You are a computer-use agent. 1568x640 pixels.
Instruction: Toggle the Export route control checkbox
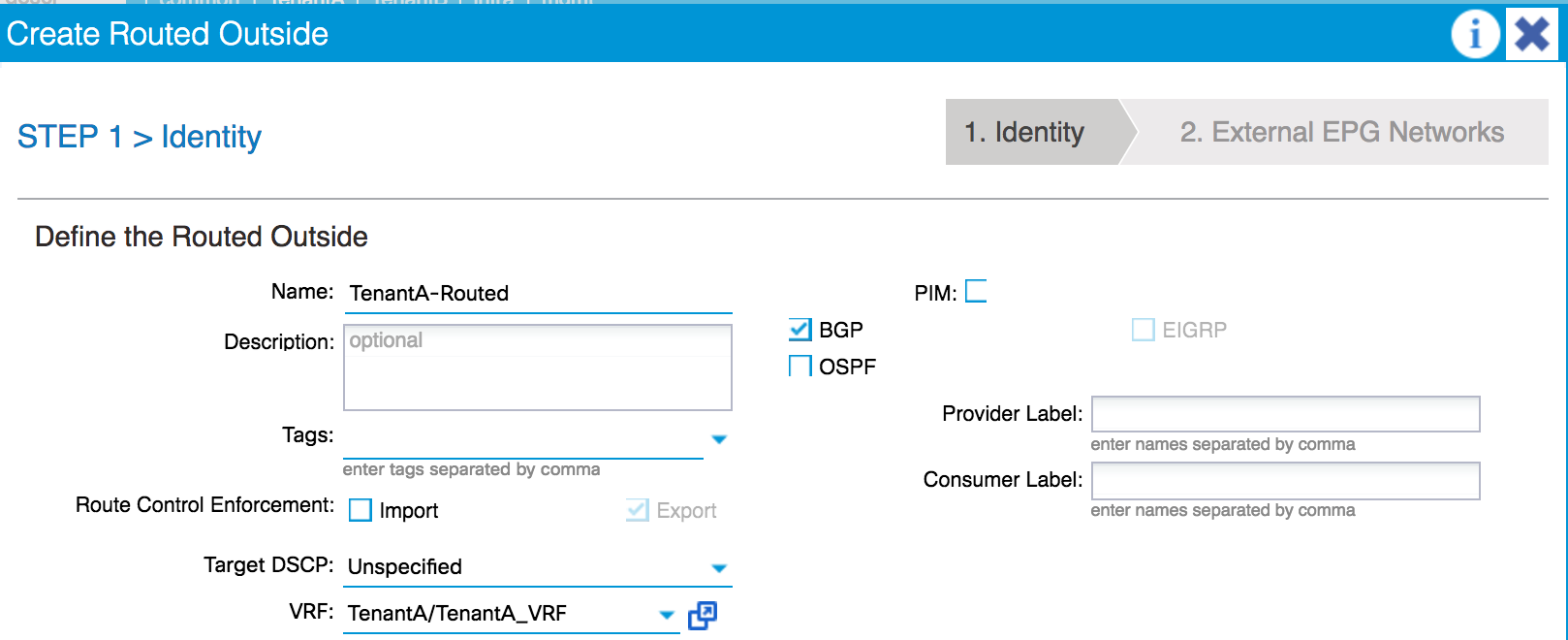tap(638, 510)
